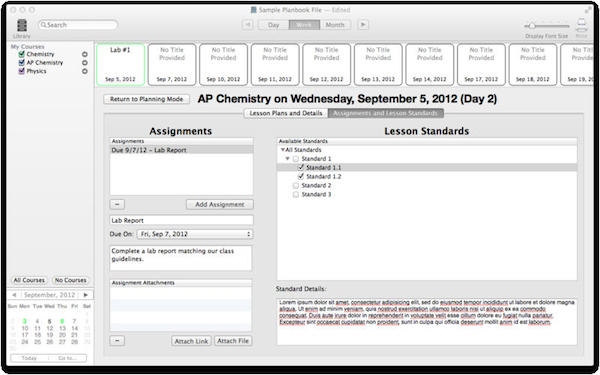Check the Standard 1 checkbox
This screenshot has width=600, height=375.
point(295,159)
